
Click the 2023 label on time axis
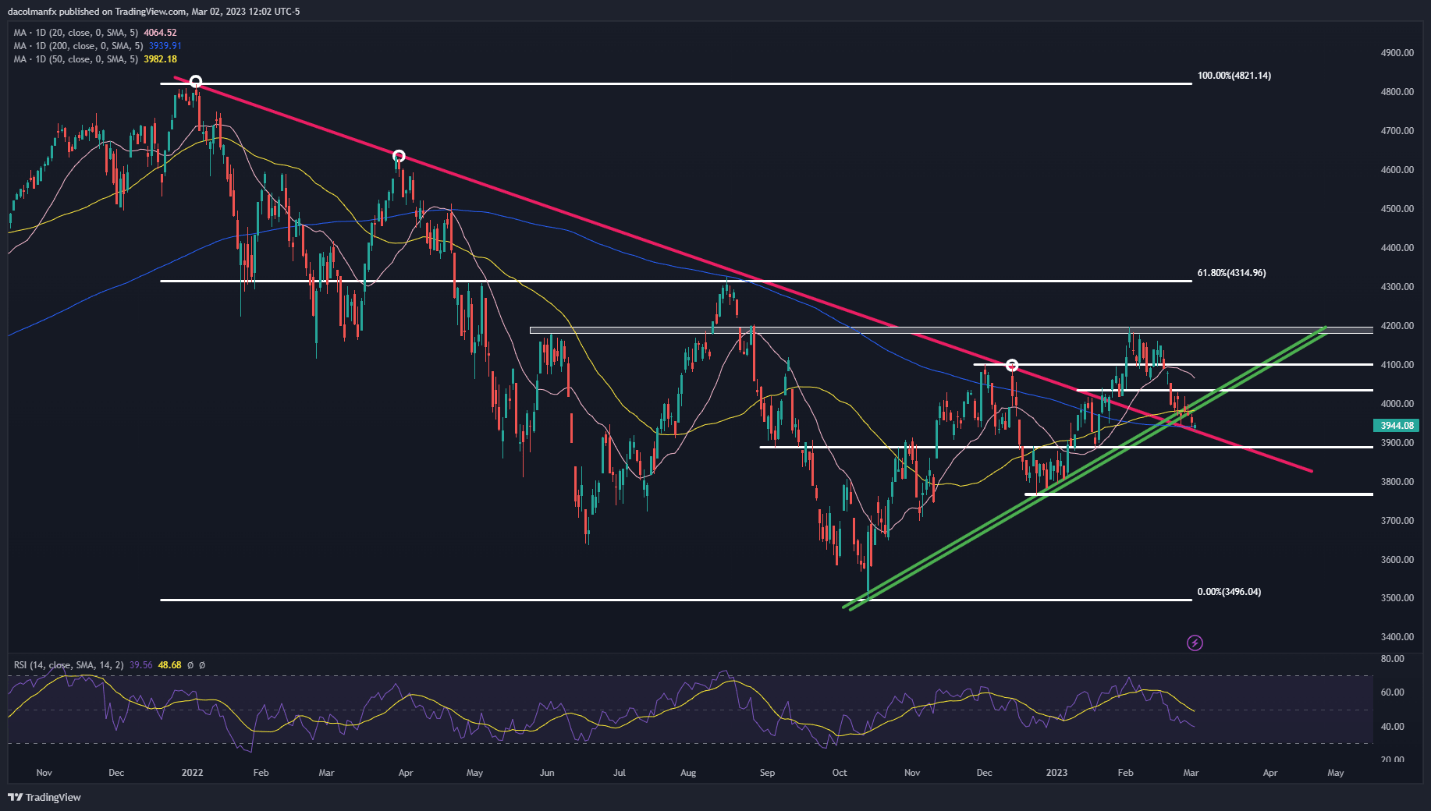tap(1056, 773)
